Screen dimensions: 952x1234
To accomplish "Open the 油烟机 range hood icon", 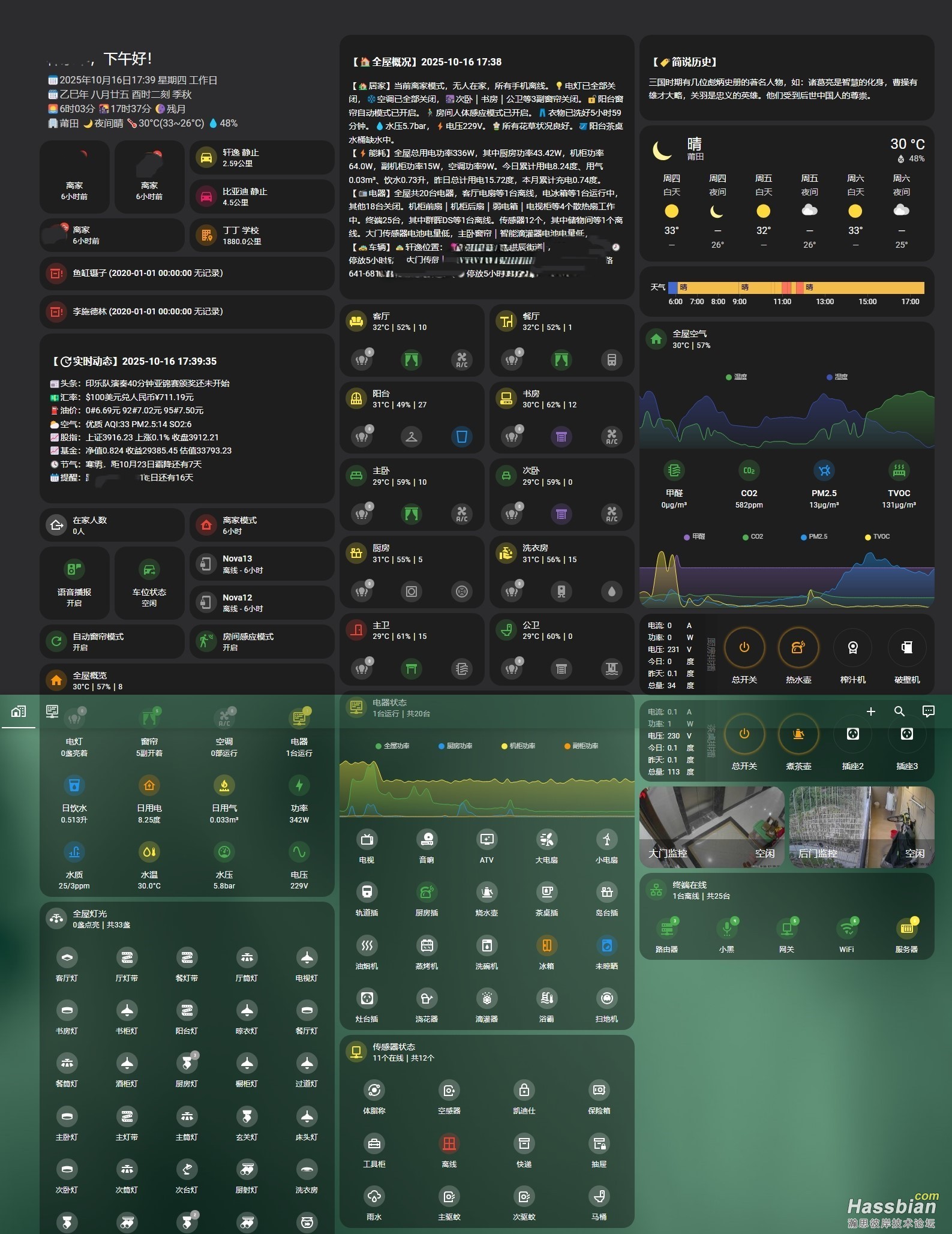I will (x=367, y=946).
